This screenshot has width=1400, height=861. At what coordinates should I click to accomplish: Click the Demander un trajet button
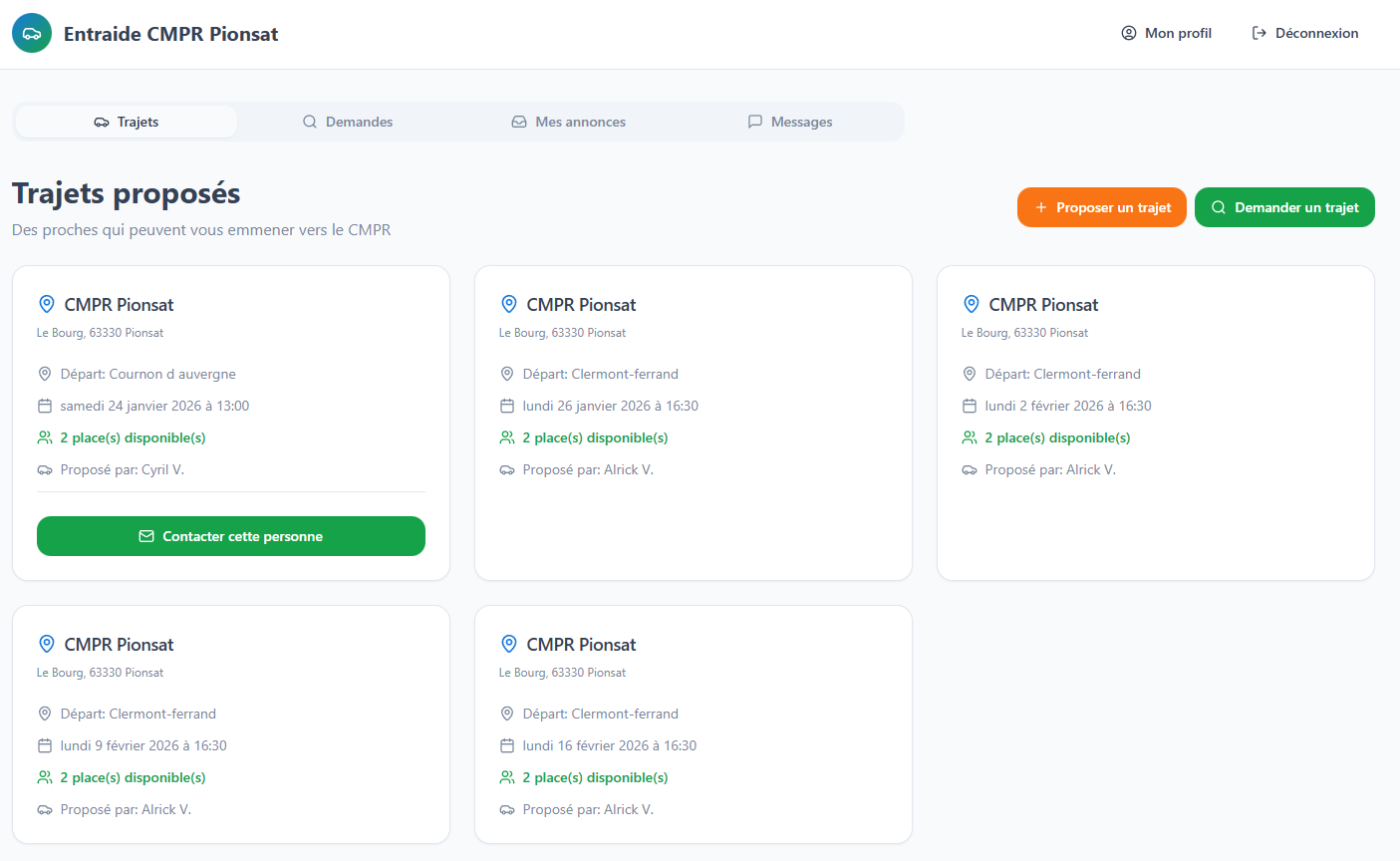1283,207
